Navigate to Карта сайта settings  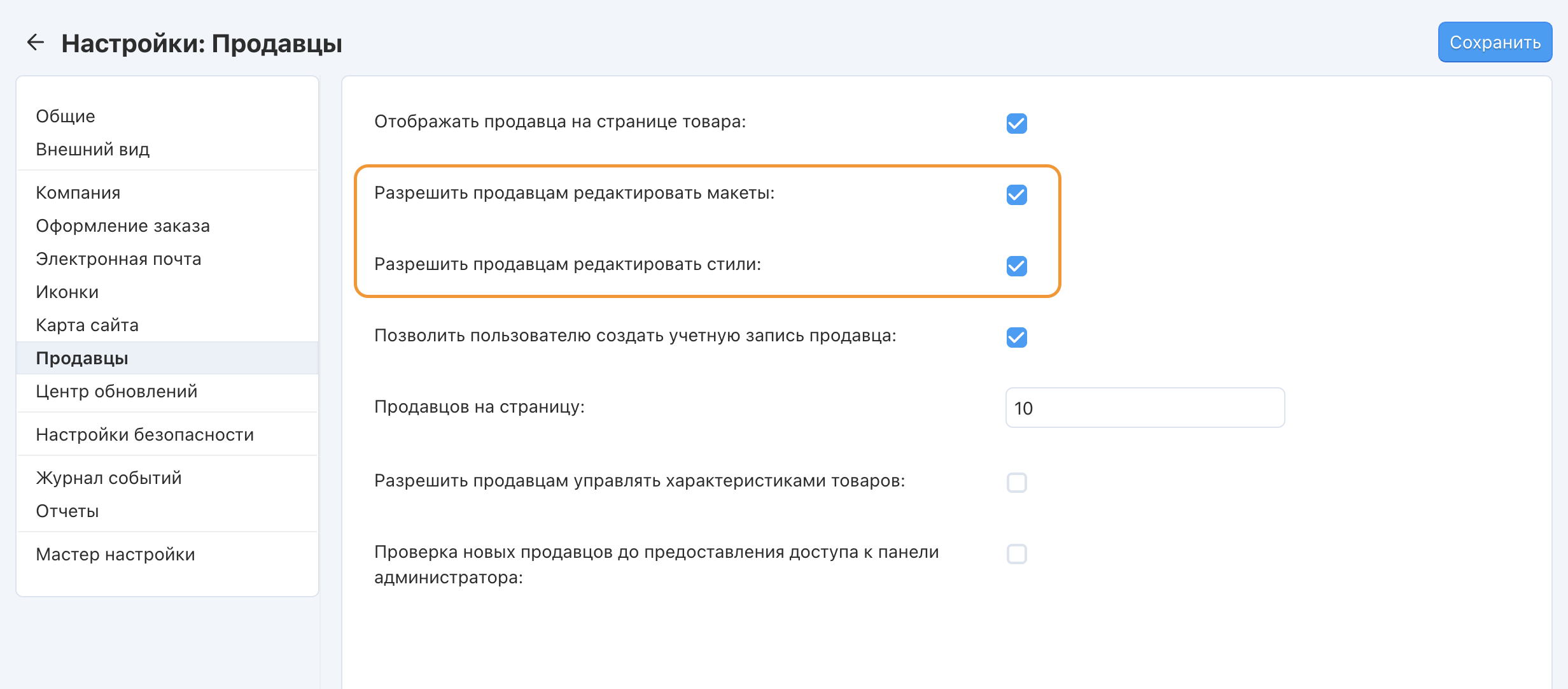87,325
